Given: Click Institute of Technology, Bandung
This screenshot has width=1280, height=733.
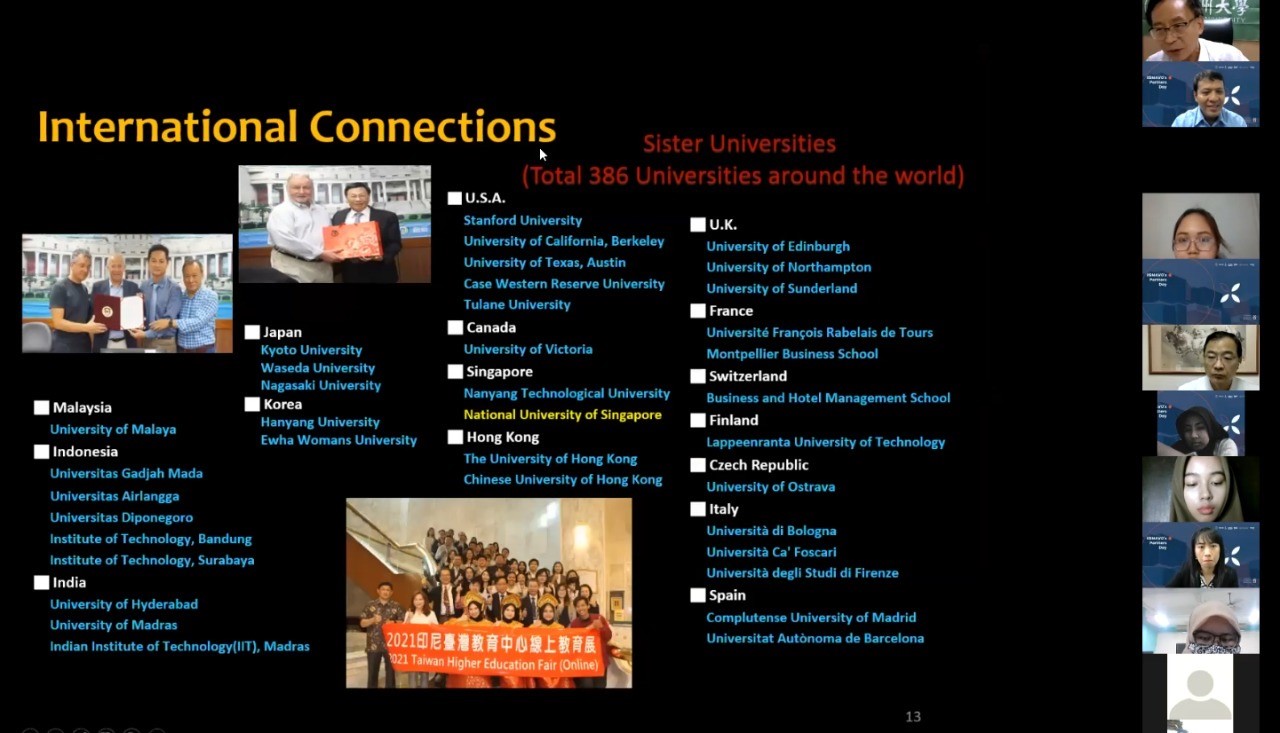Looking at the screenshot, I should (x=151, y=539).
